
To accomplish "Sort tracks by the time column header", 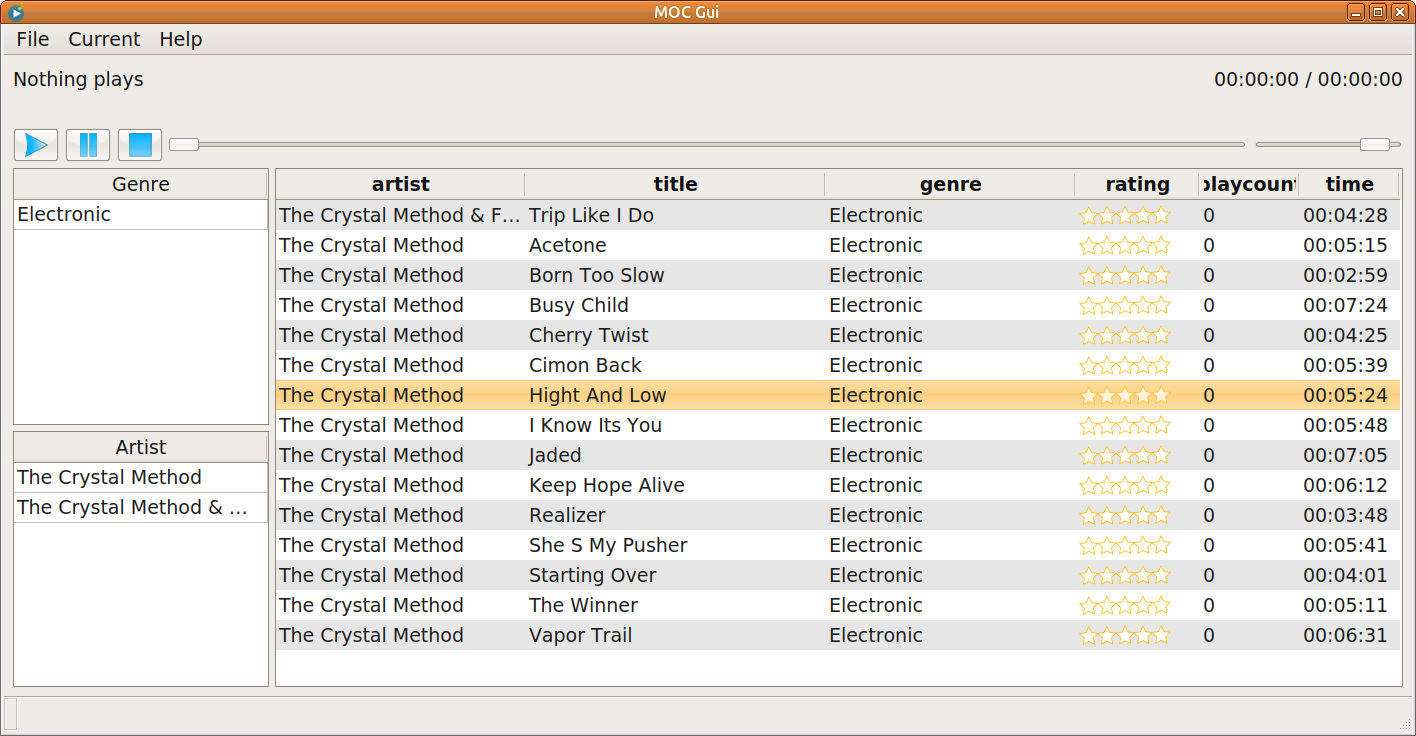I will (1349, 184).
